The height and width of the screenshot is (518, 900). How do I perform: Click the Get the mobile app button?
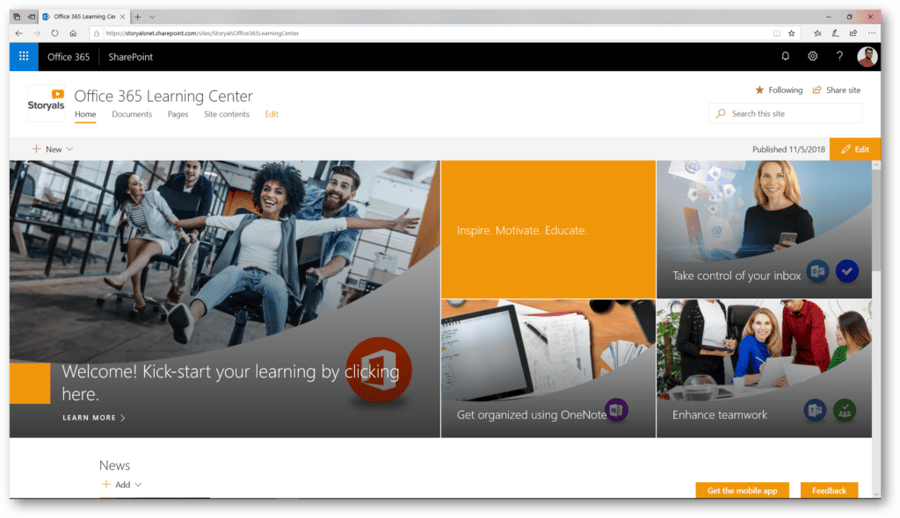coord(742,490)
